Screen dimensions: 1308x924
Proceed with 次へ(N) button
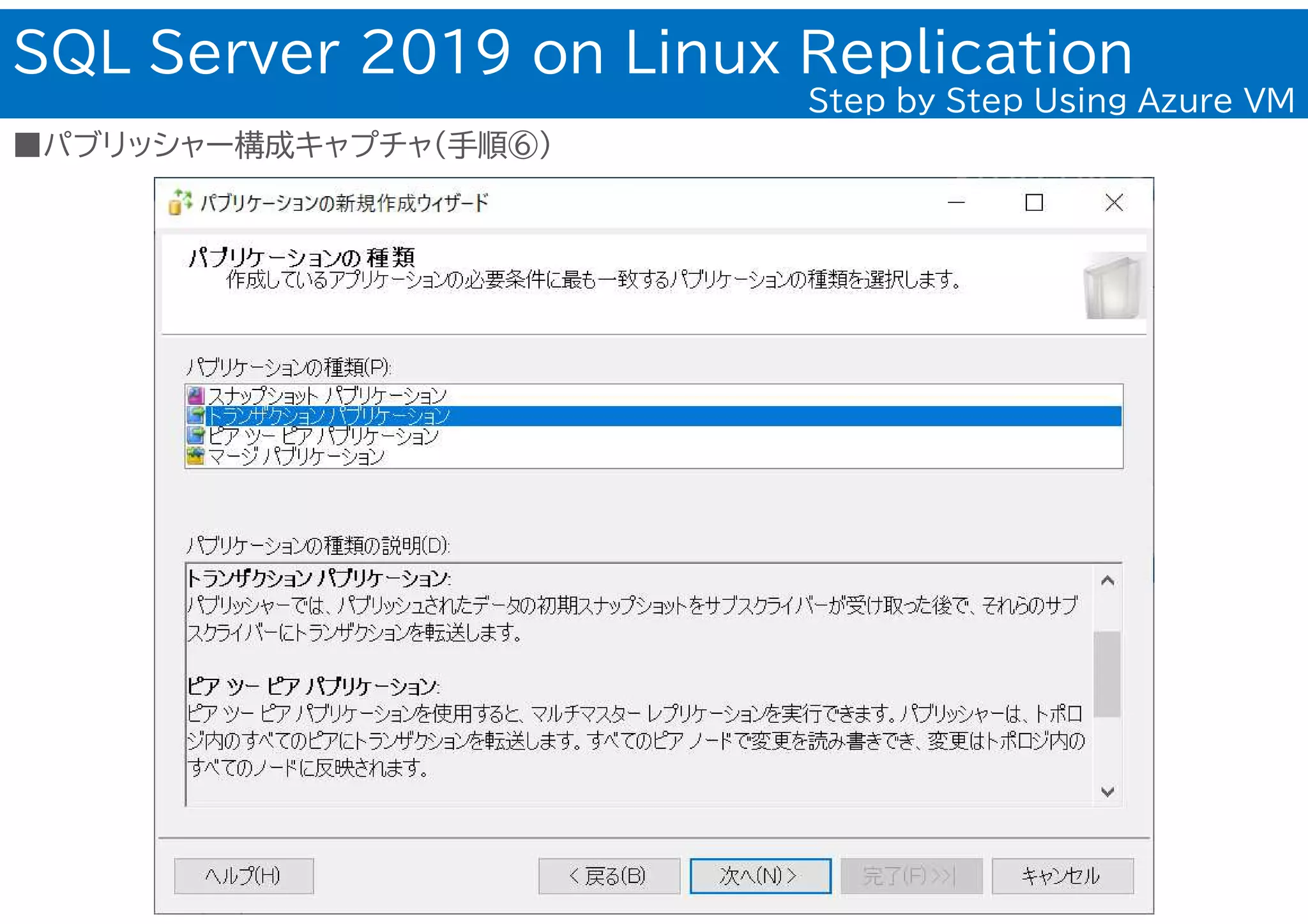point(760,875)
